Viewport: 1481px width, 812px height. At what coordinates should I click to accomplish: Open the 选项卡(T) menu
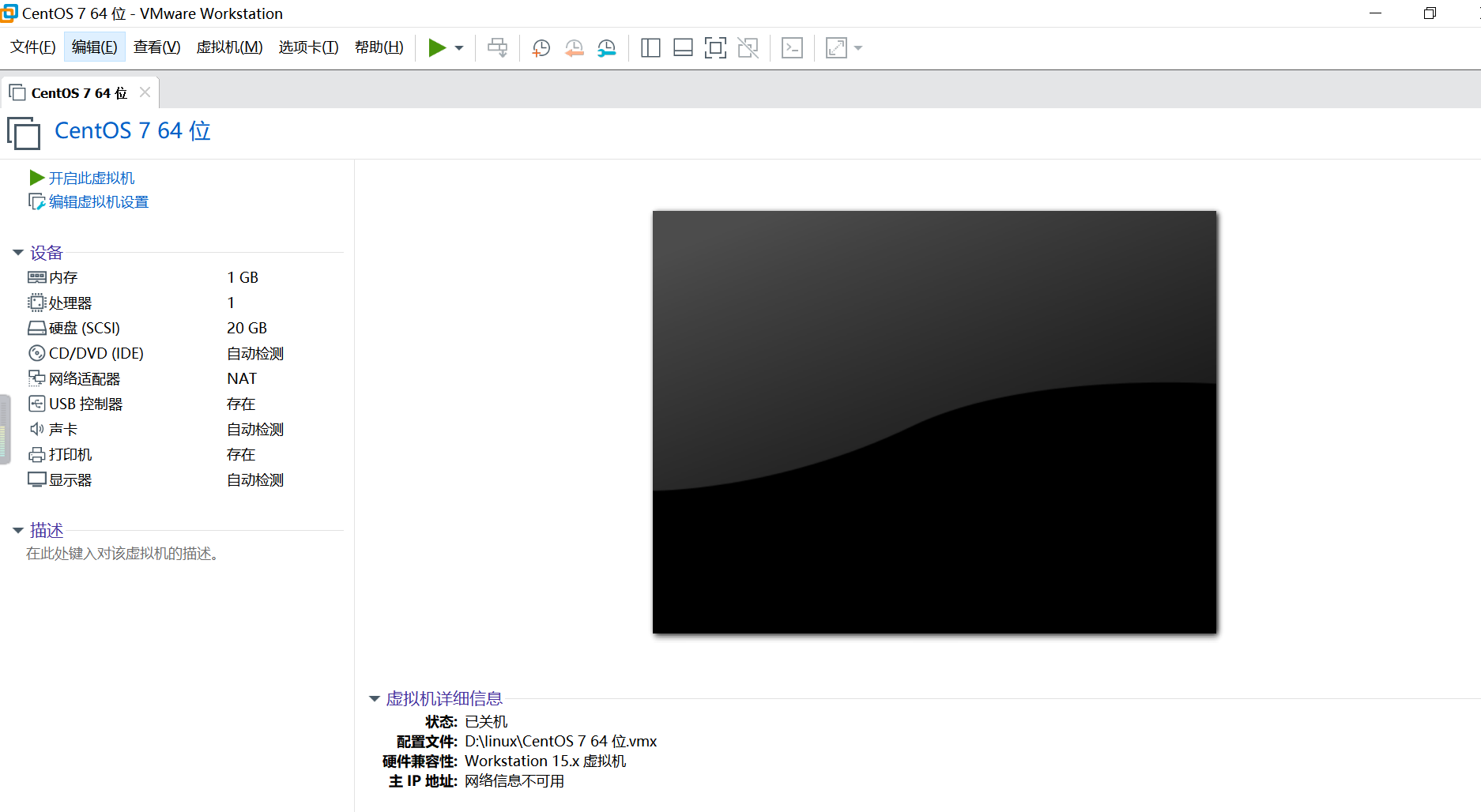pyautogui.click(x=309, y=47)
